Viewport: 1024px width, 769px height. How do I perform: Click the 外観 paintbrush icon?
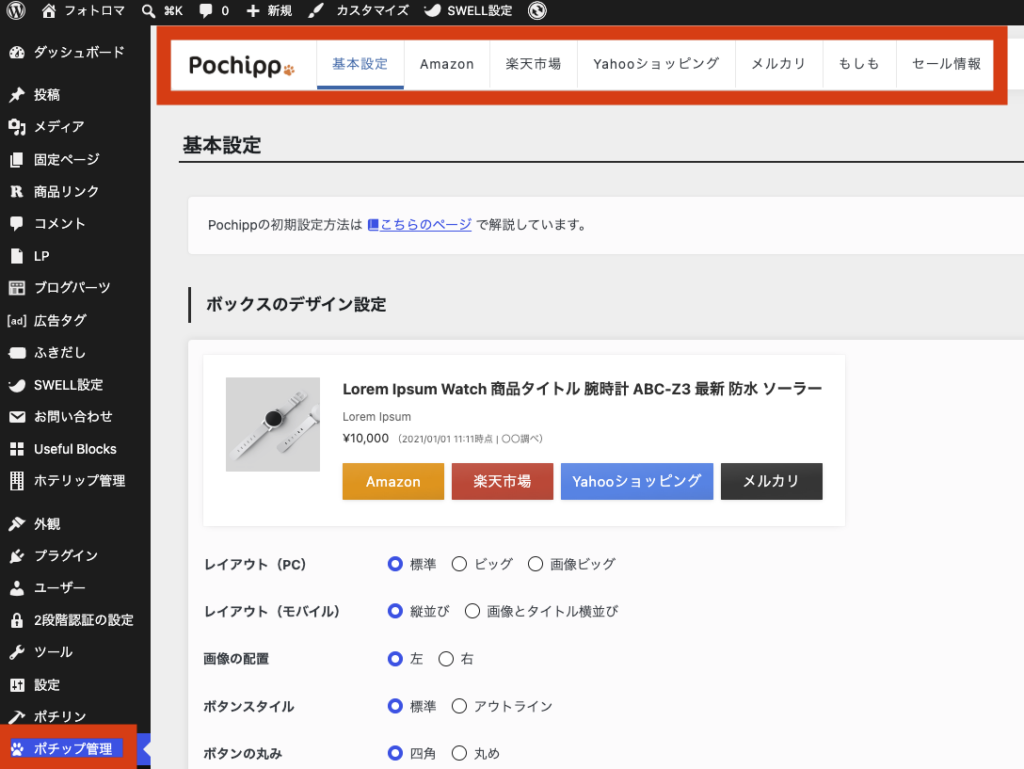[17, 524]
